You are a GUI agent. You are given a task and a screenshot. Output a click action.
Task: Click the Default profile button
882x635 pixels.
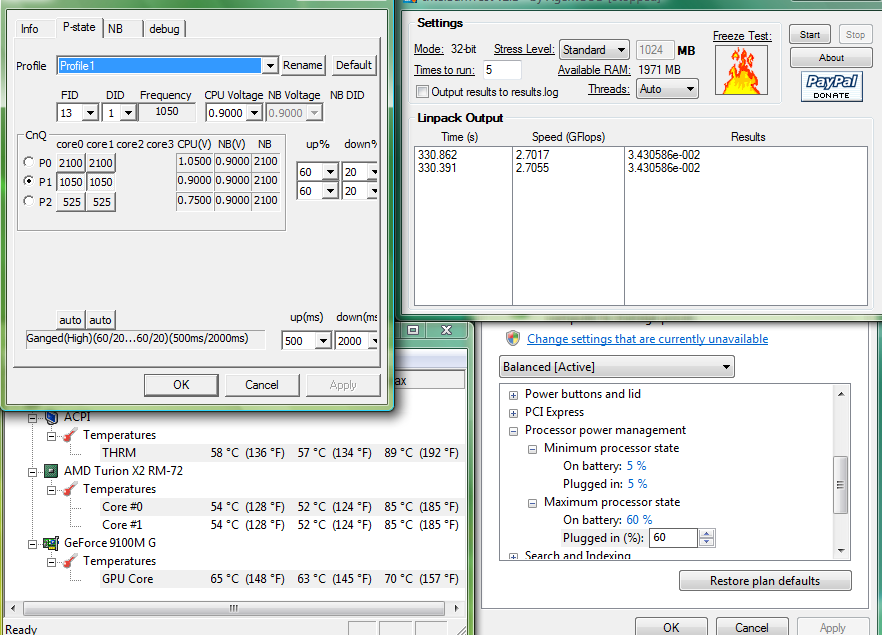click(354, 65)
